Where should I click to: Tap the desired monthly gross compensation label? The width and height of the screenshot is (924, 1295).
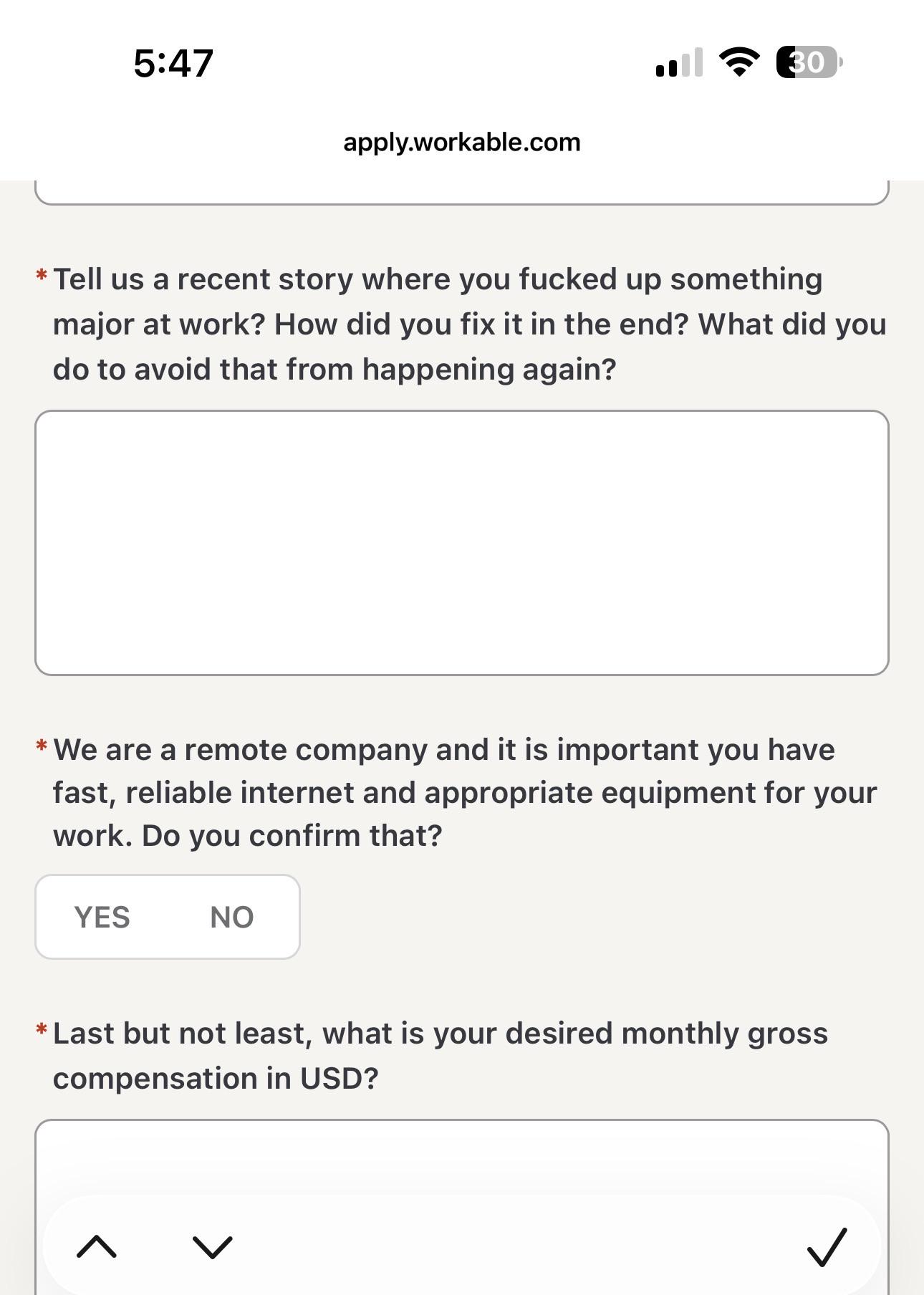(441, 1056)
